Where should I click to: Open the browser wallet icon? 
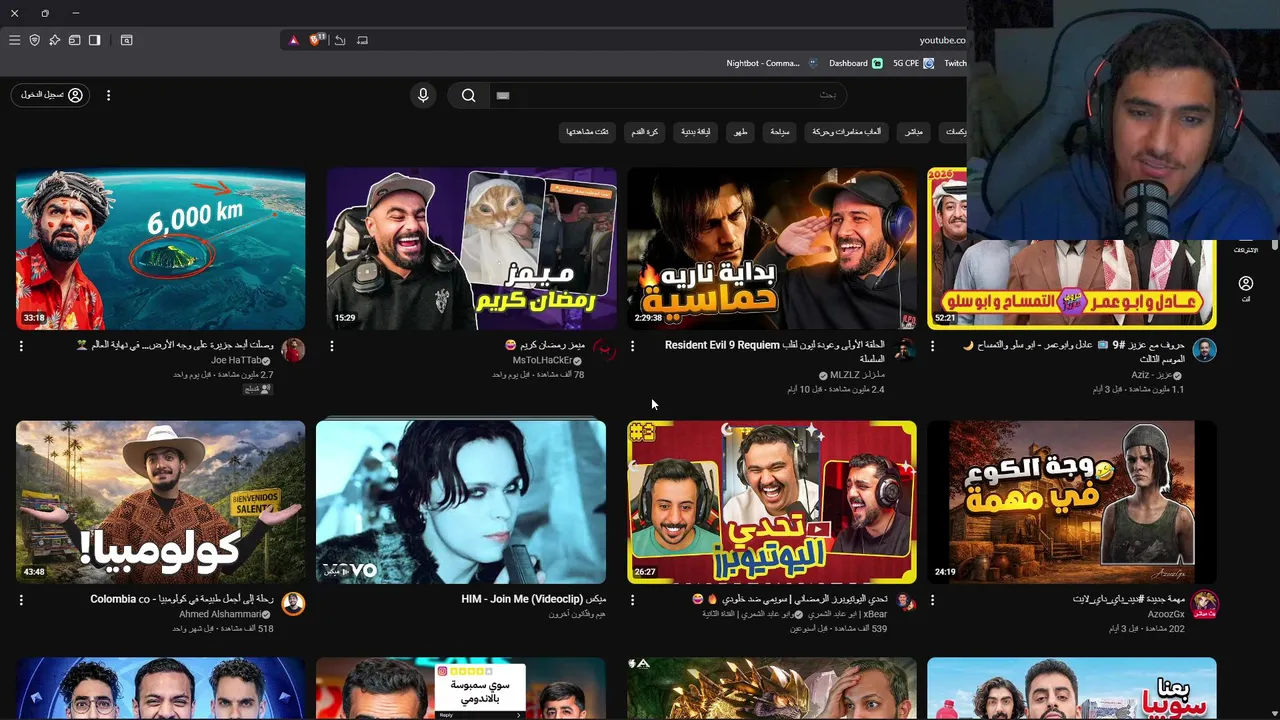pos(74,40)
